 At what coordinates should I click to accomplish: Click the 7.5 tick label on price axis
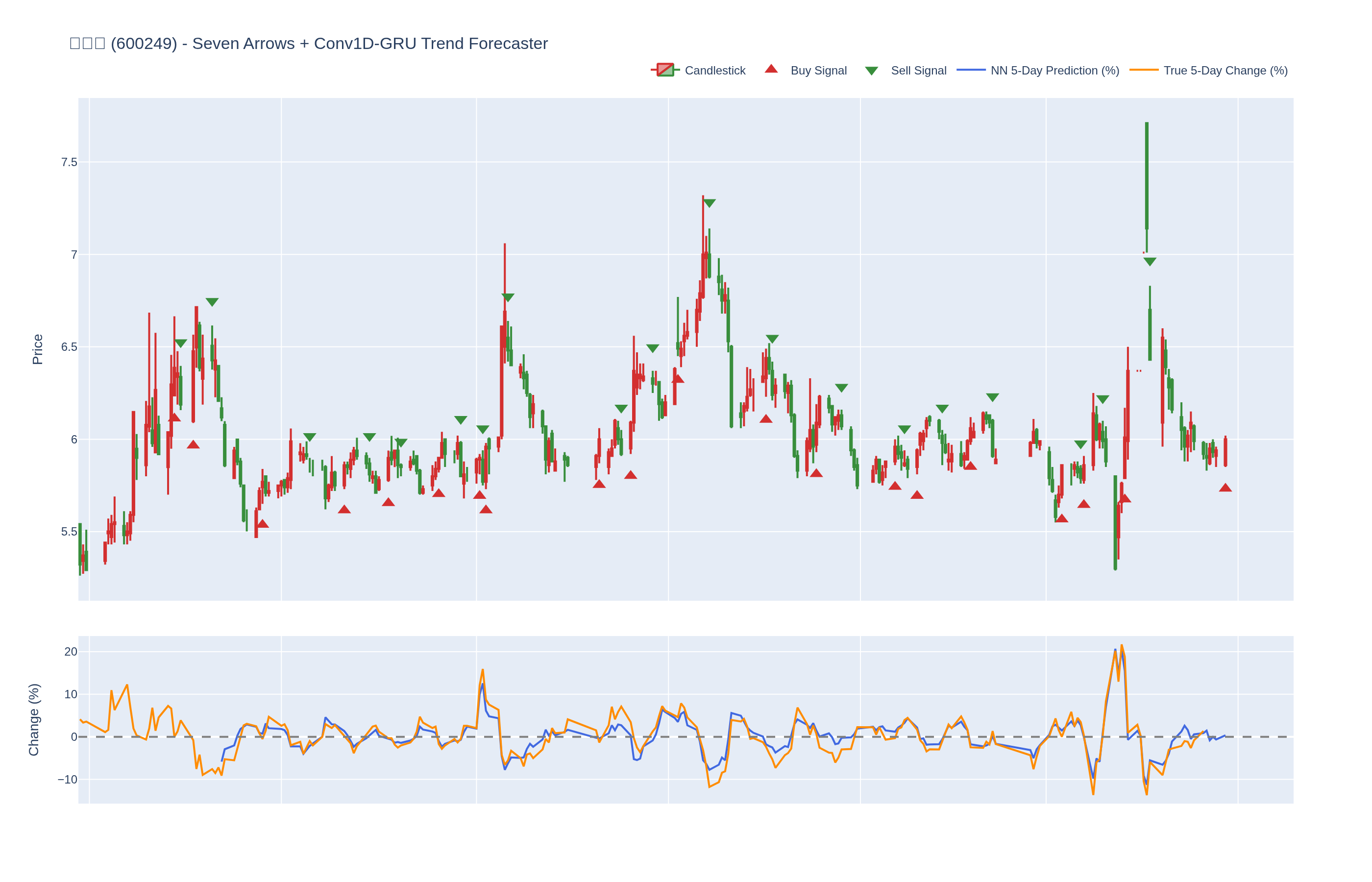coord(69,163)
